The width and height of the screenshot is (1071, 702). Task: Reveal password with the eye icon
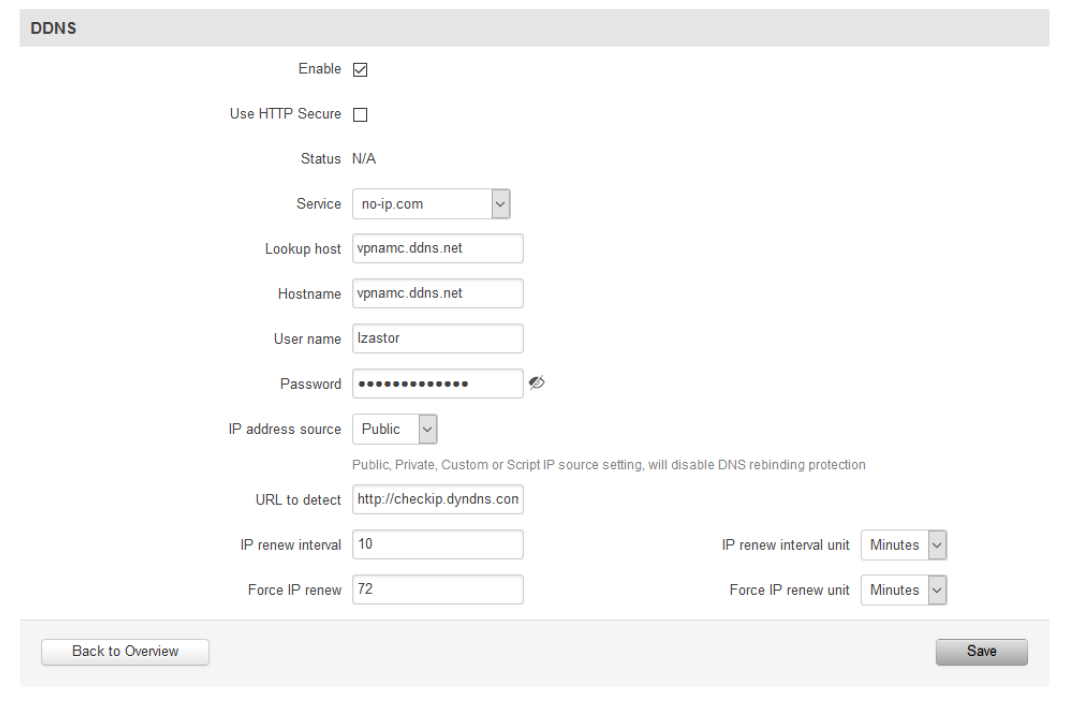click(537, 383)
